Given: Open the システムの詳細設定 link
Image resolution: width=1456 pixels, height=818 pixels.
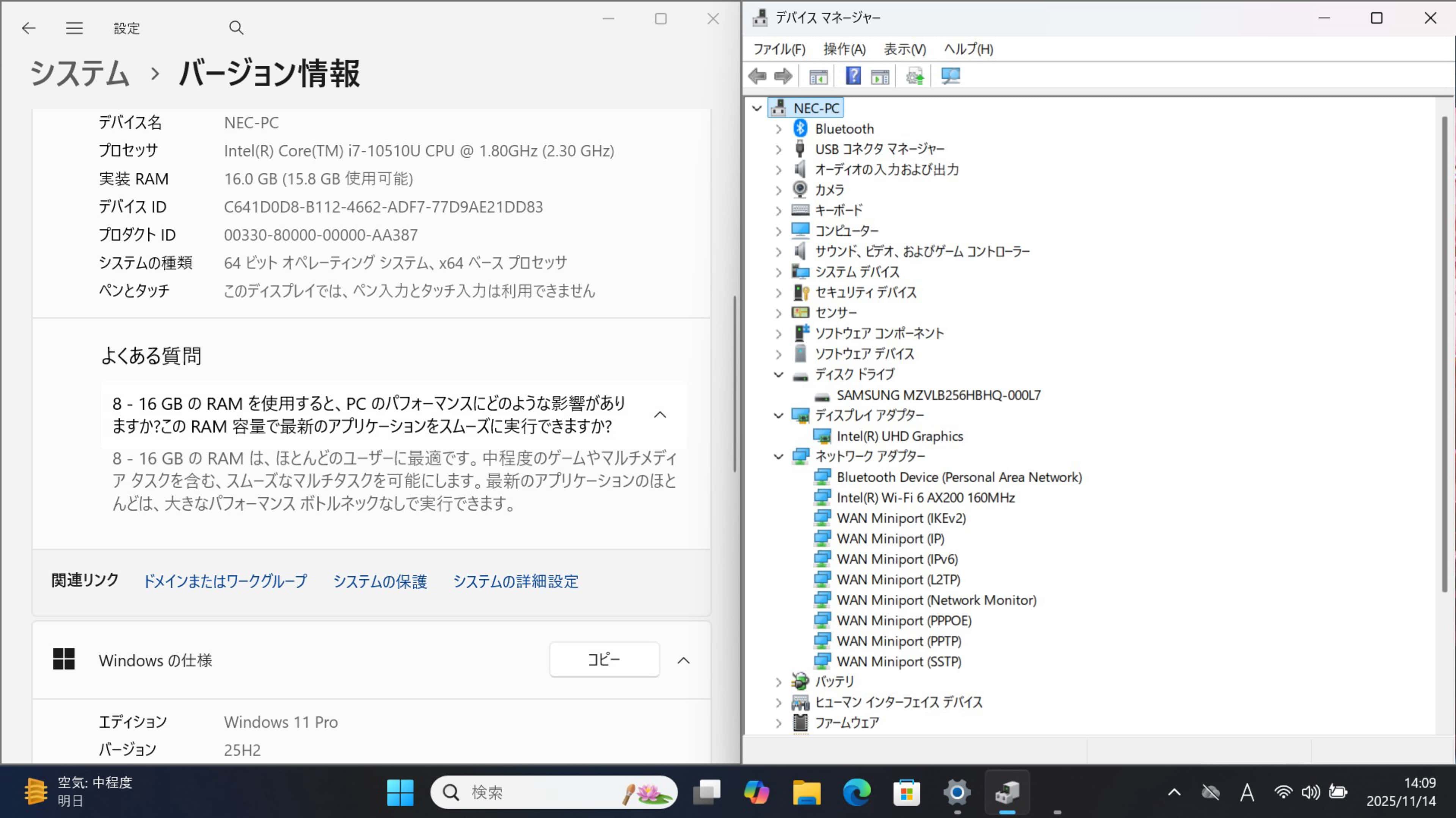Looking at the screenshot, I should 516,581.
